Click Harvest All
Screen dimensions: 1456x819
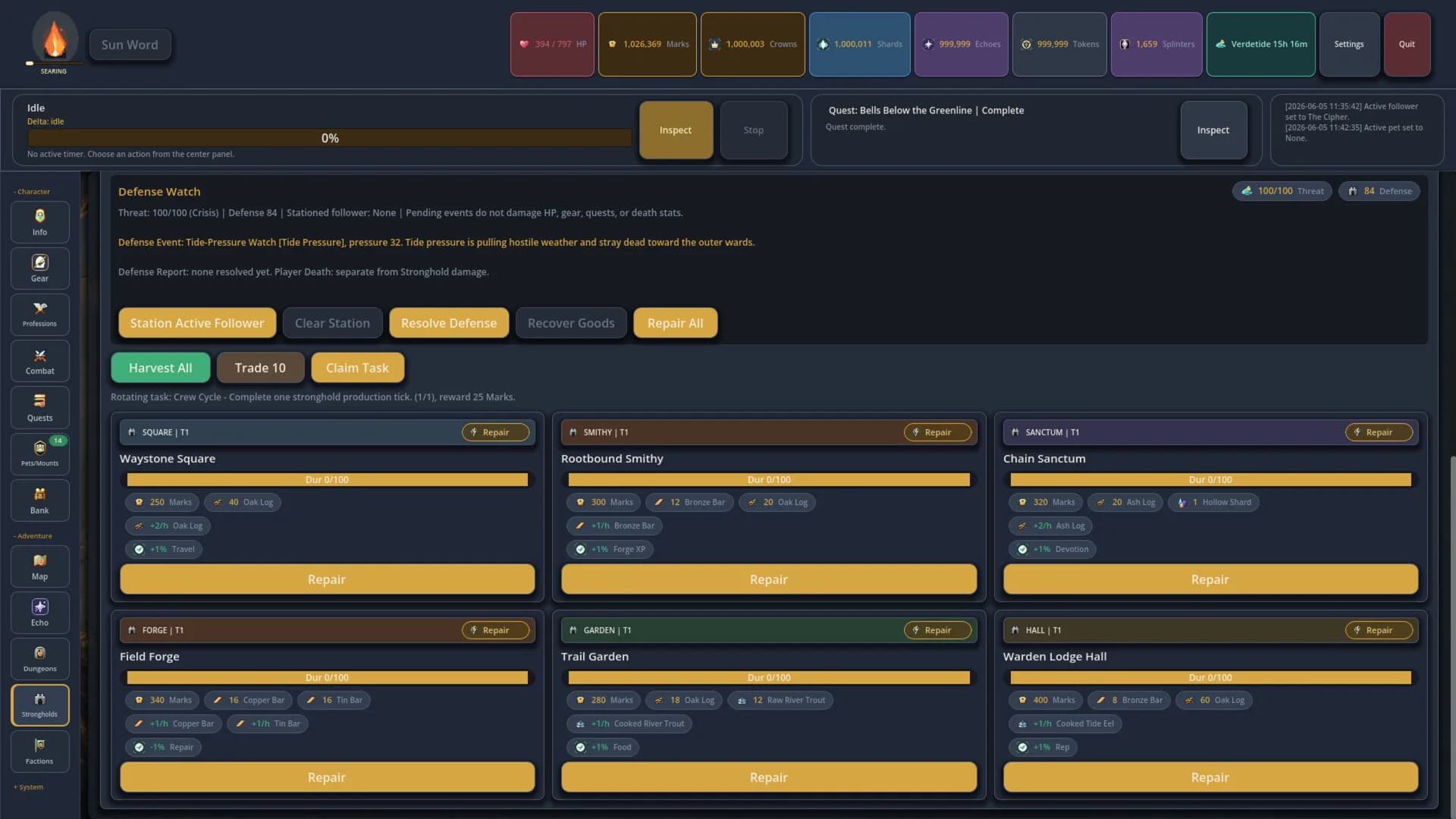pos(161,368)
